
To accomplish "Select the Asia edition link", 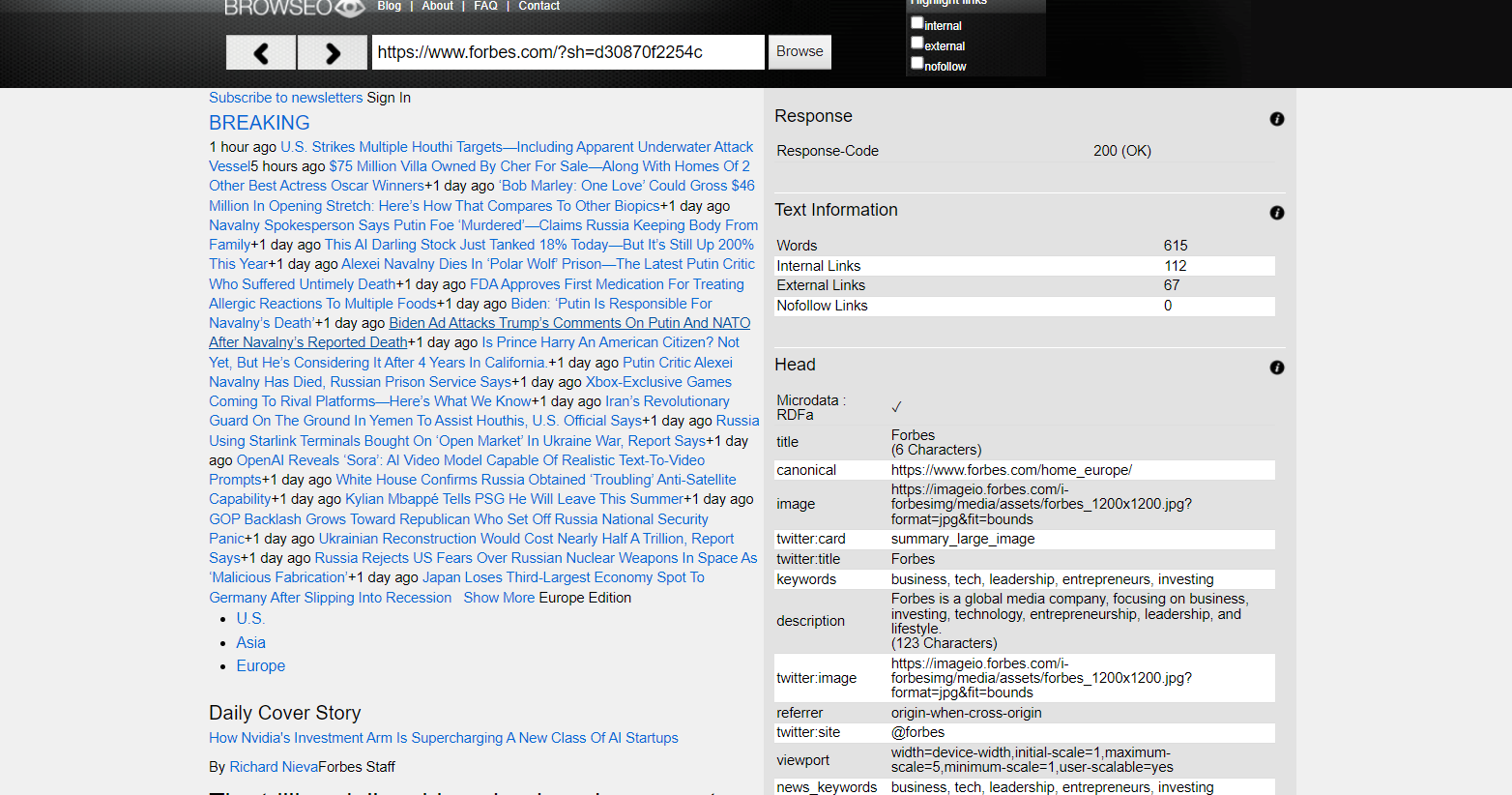I will tap(250, 642).
